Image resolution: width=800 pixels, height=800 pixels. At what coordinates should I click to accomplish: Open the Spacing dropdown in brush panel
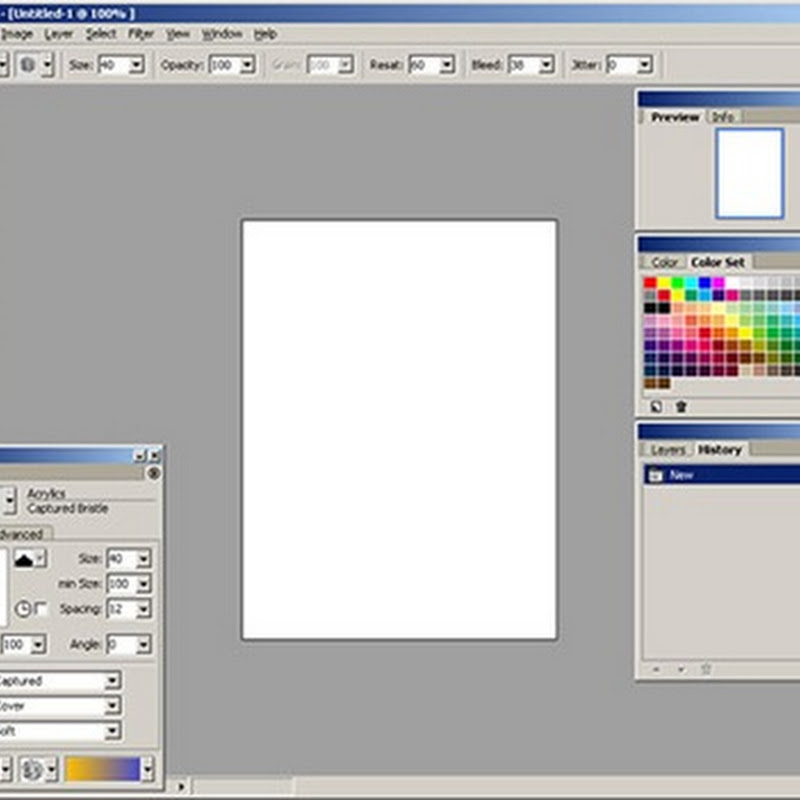[143, 609]
